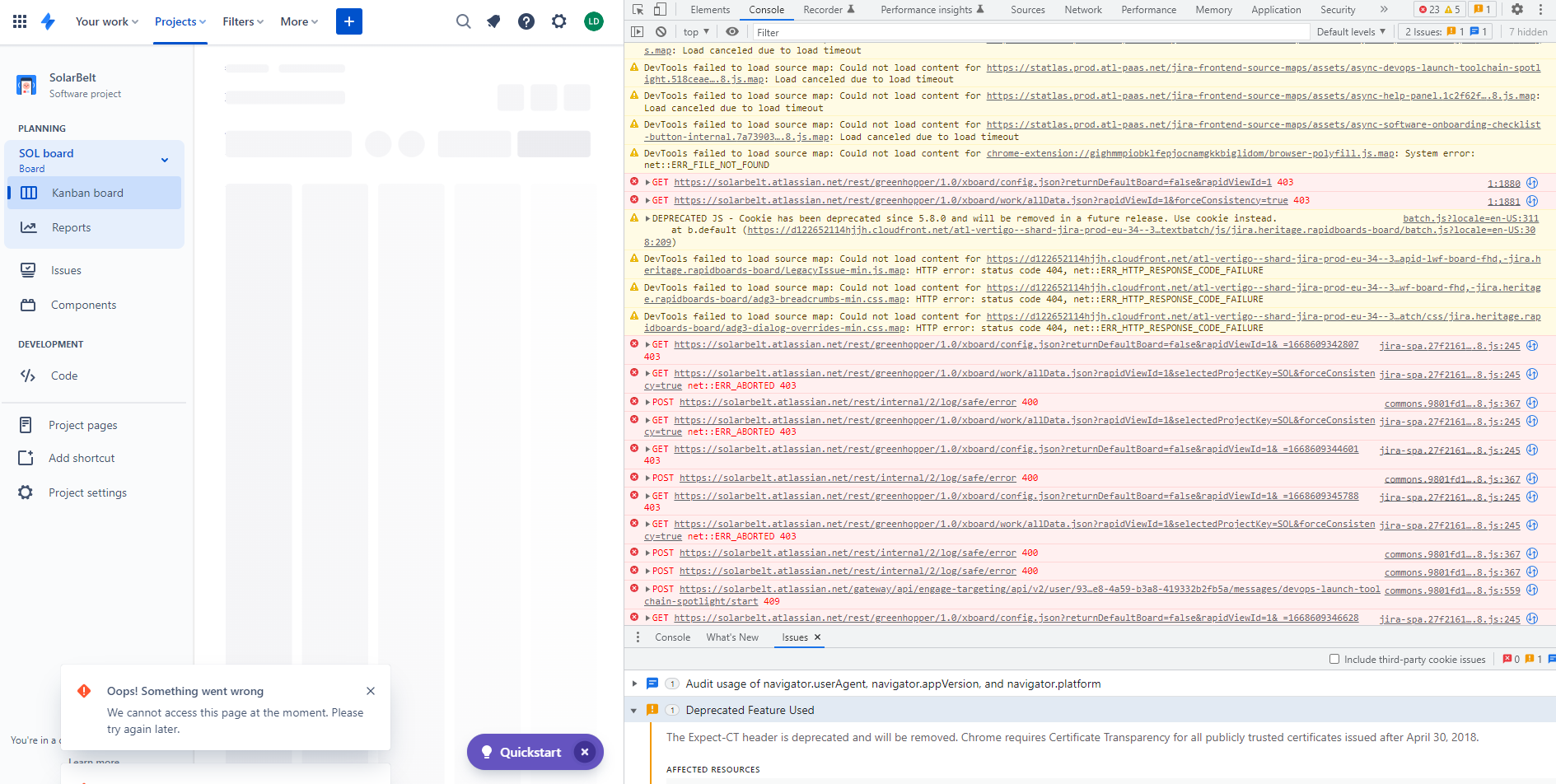Click the Jira logo icon

point(49,21)
